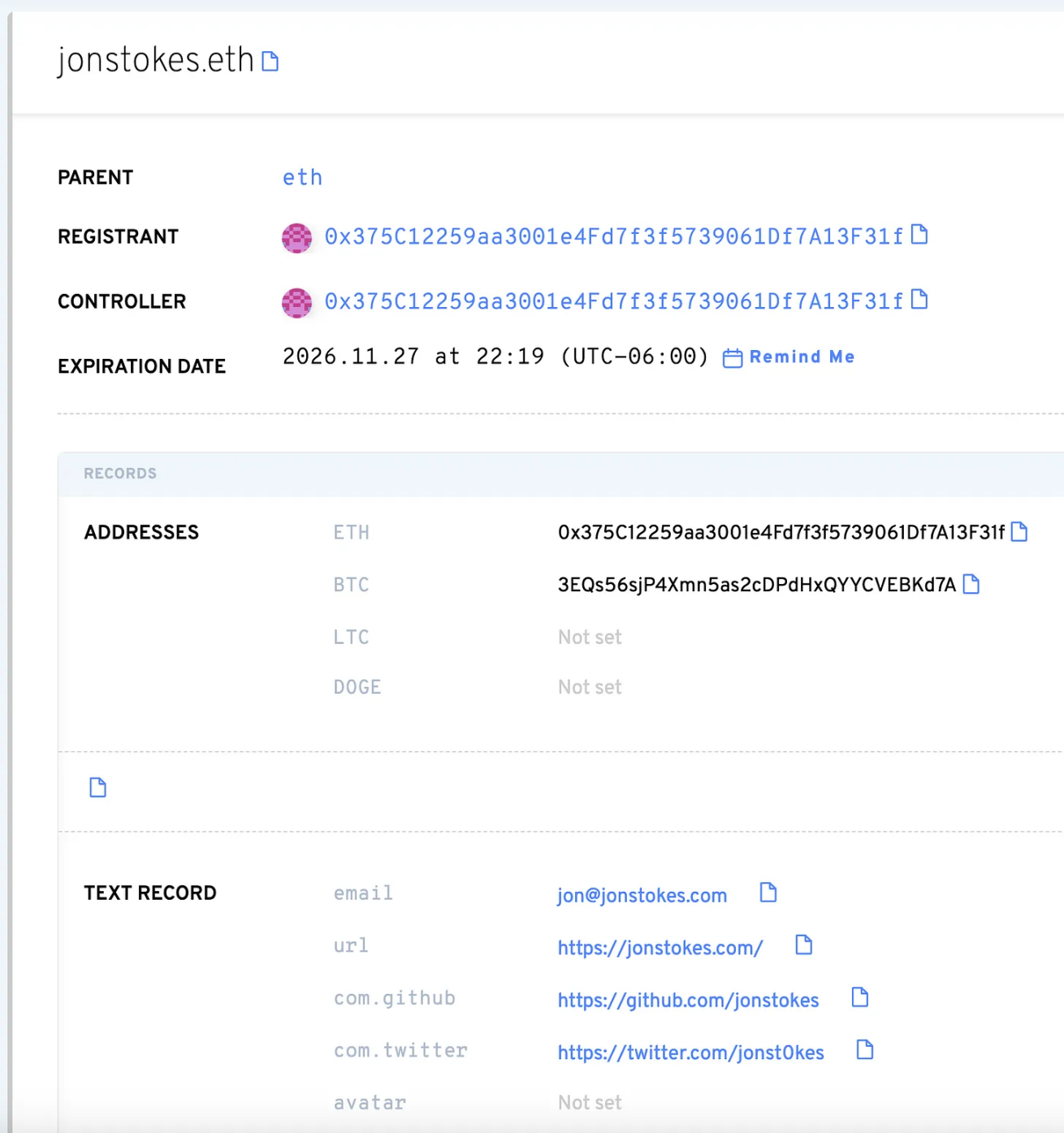Copy the jonstokes.eth domain name
Viewport: 1064px width, 1133px height.
270,62
